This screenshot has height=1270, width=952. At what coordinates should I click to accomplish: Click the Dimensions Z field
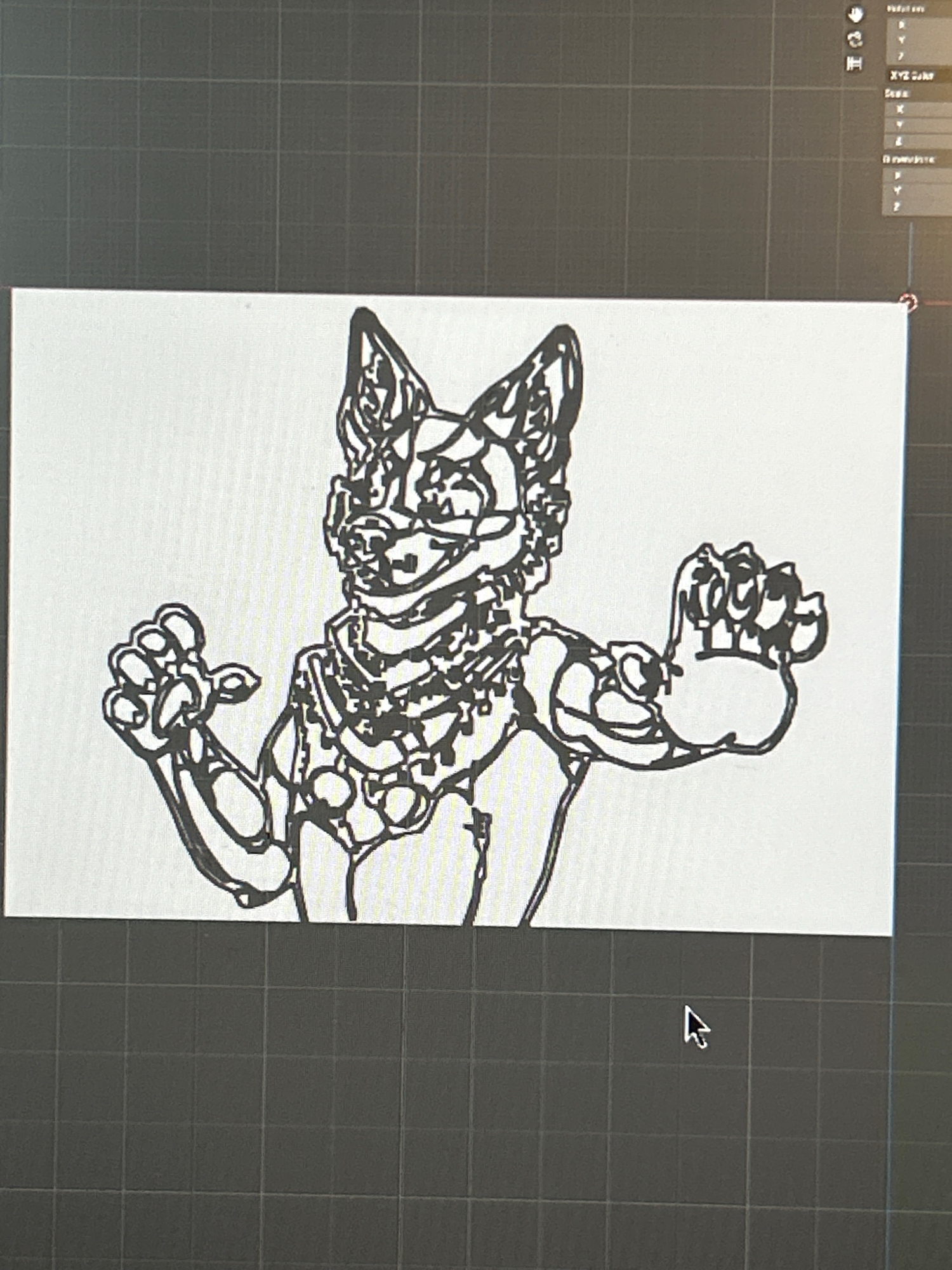pyautogui.click(x=920, y=207)
